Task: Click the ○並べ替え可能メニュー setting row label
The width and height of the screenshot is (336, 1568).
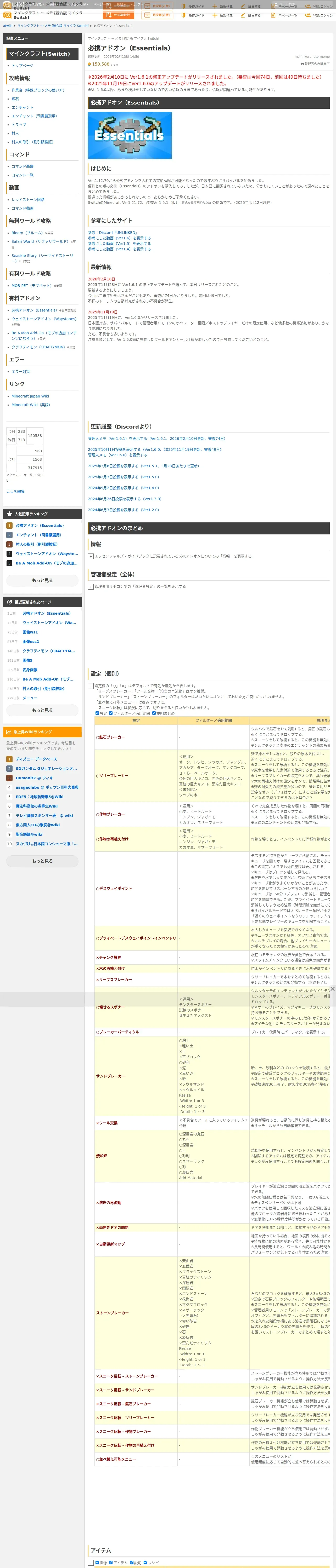Action: pyautogui.click(x=116, y=1459)
